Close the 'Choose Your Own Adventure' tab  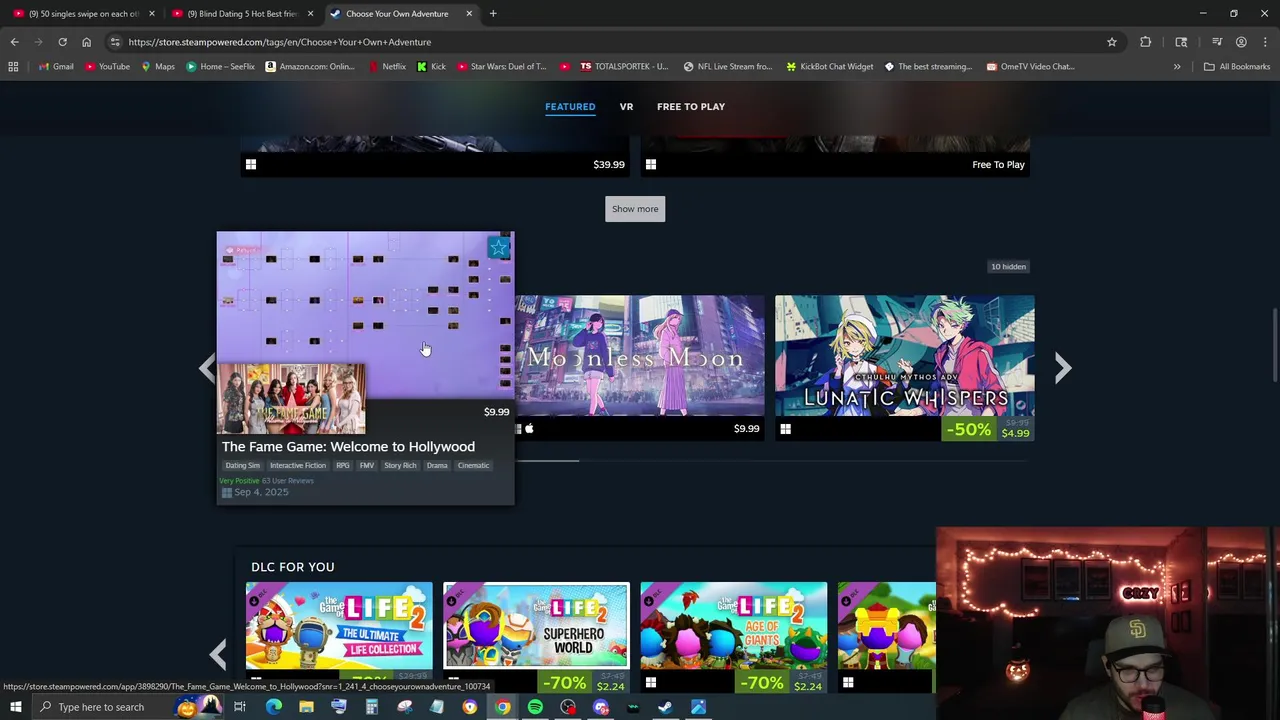469,14
